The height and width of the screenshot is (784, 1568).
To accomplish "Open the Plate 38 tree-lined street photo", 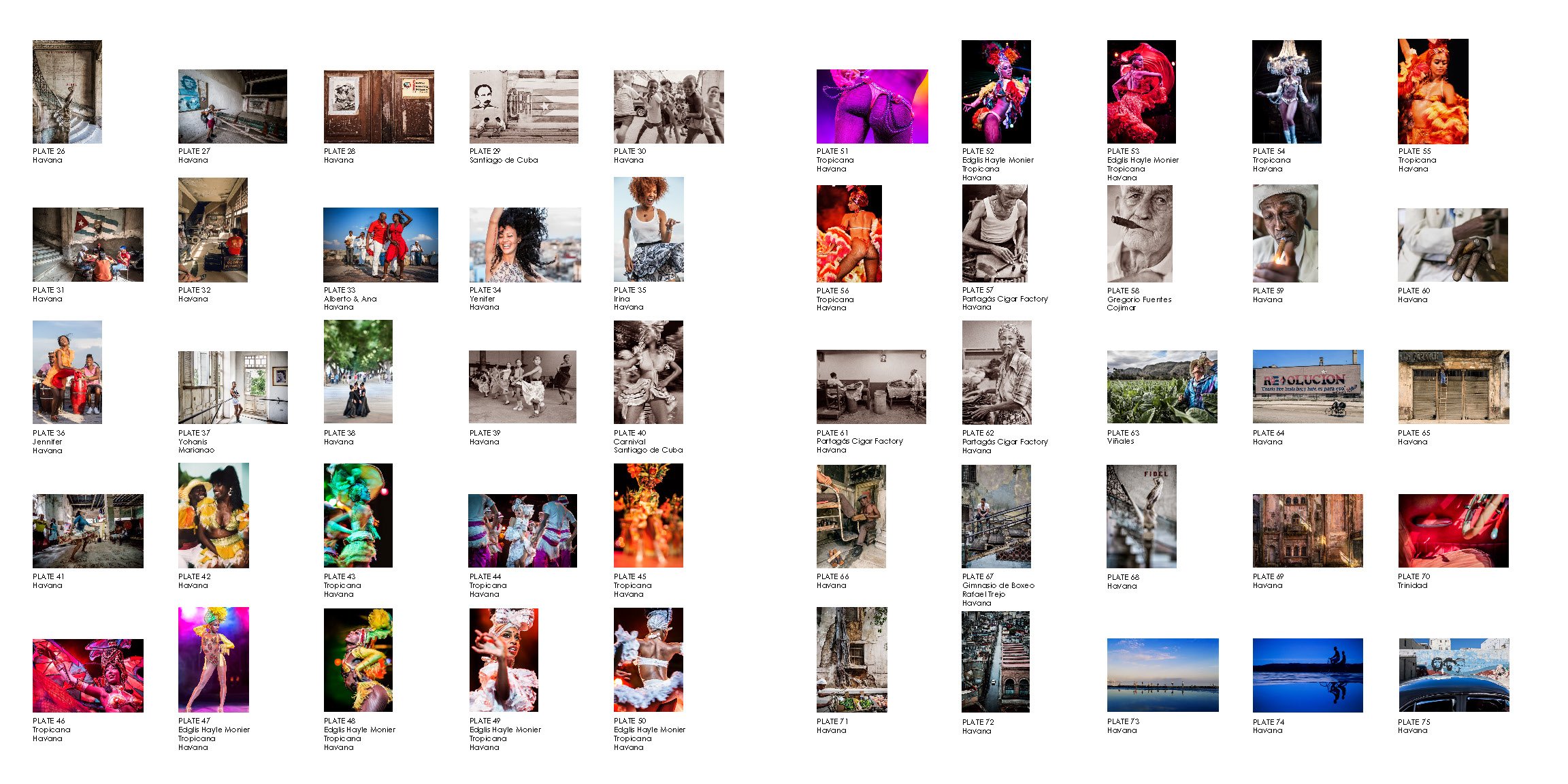I will pyautogui.click(x=358, y=372).
